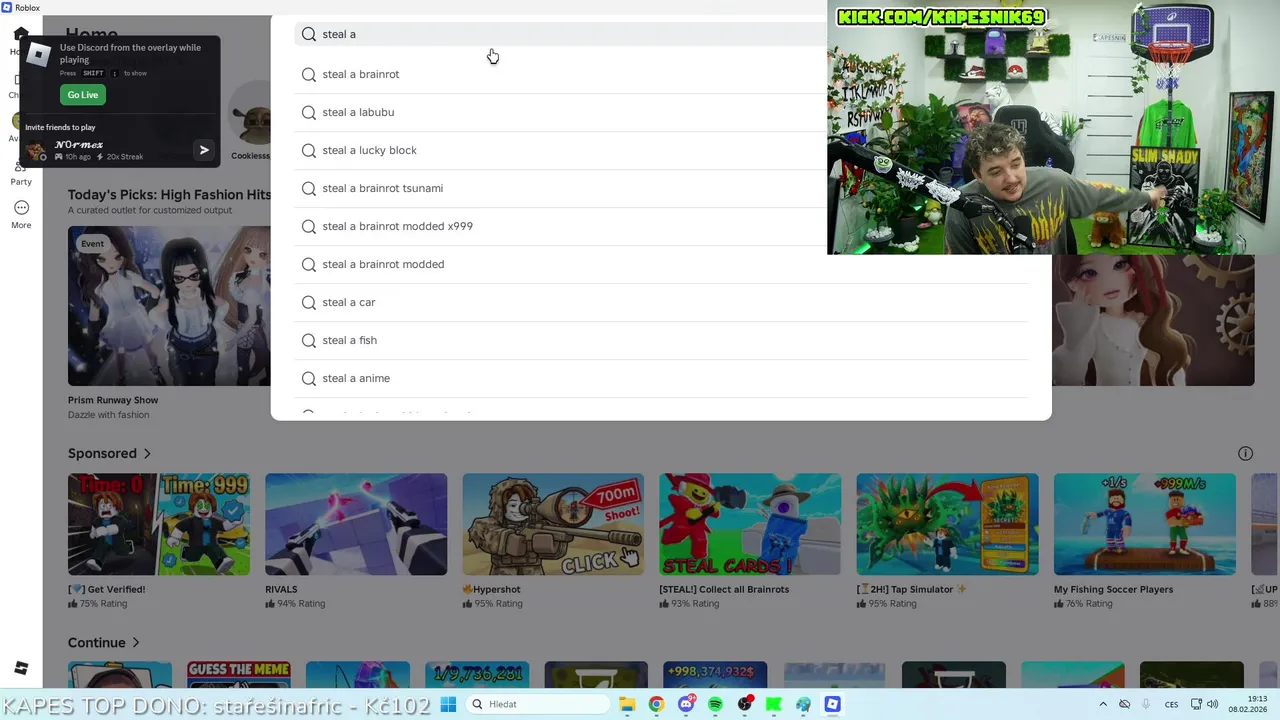Click magnifier icon beside 'steal a car'
This screenshot has height=720, width=1280.
pyautogui.click(x=309, y=302)
